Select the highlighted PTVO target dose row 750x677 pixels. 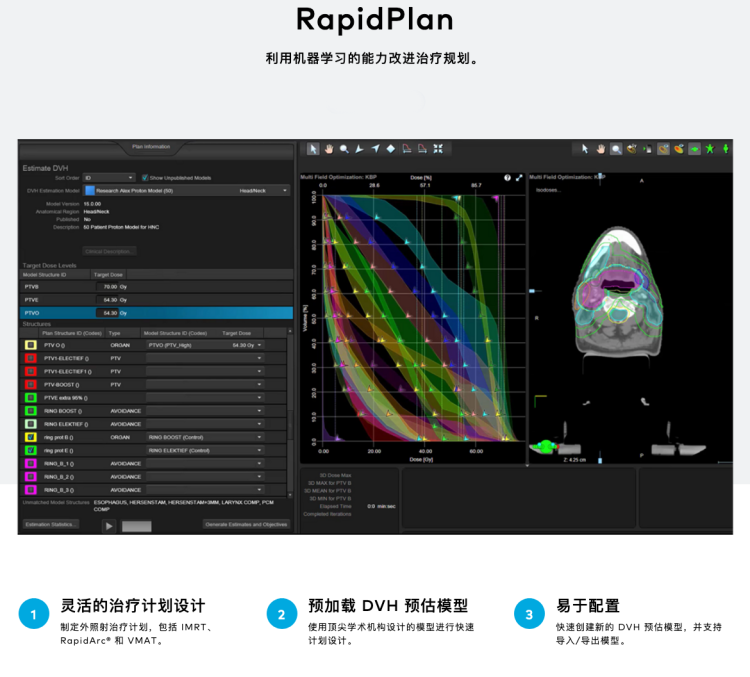click(156, 313)
